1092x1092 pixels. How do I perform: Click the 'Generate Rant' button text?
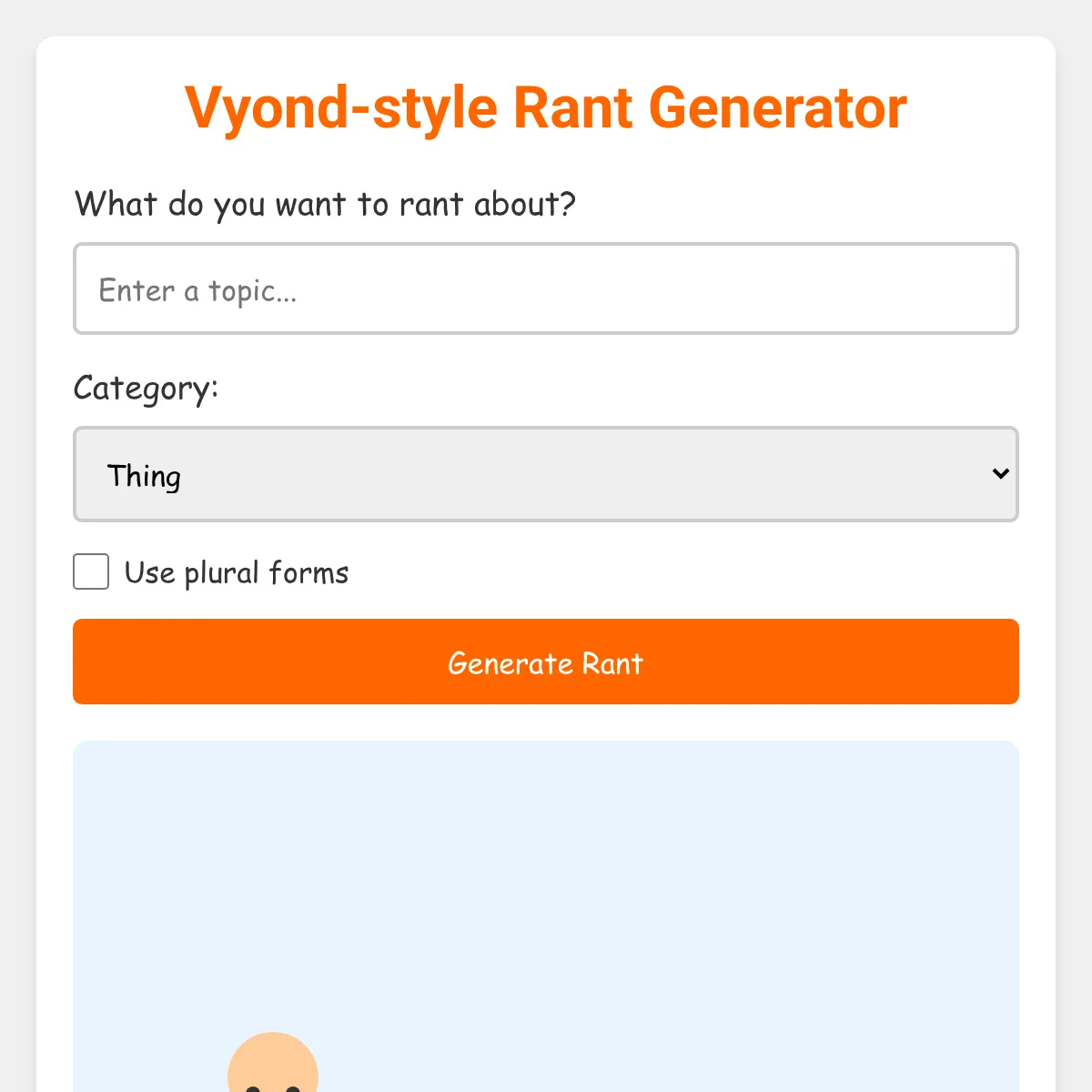pyautogui.click(x=545, y=663)
